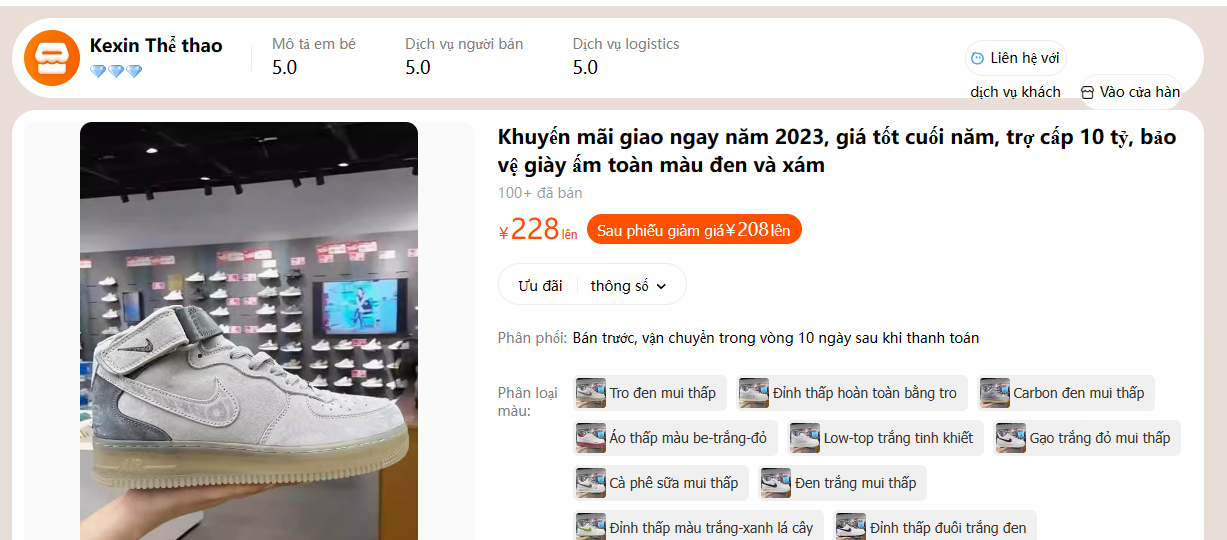Click the main grey sneaker product image
The height and width of the screenshot is (540, 1227).
249,331
